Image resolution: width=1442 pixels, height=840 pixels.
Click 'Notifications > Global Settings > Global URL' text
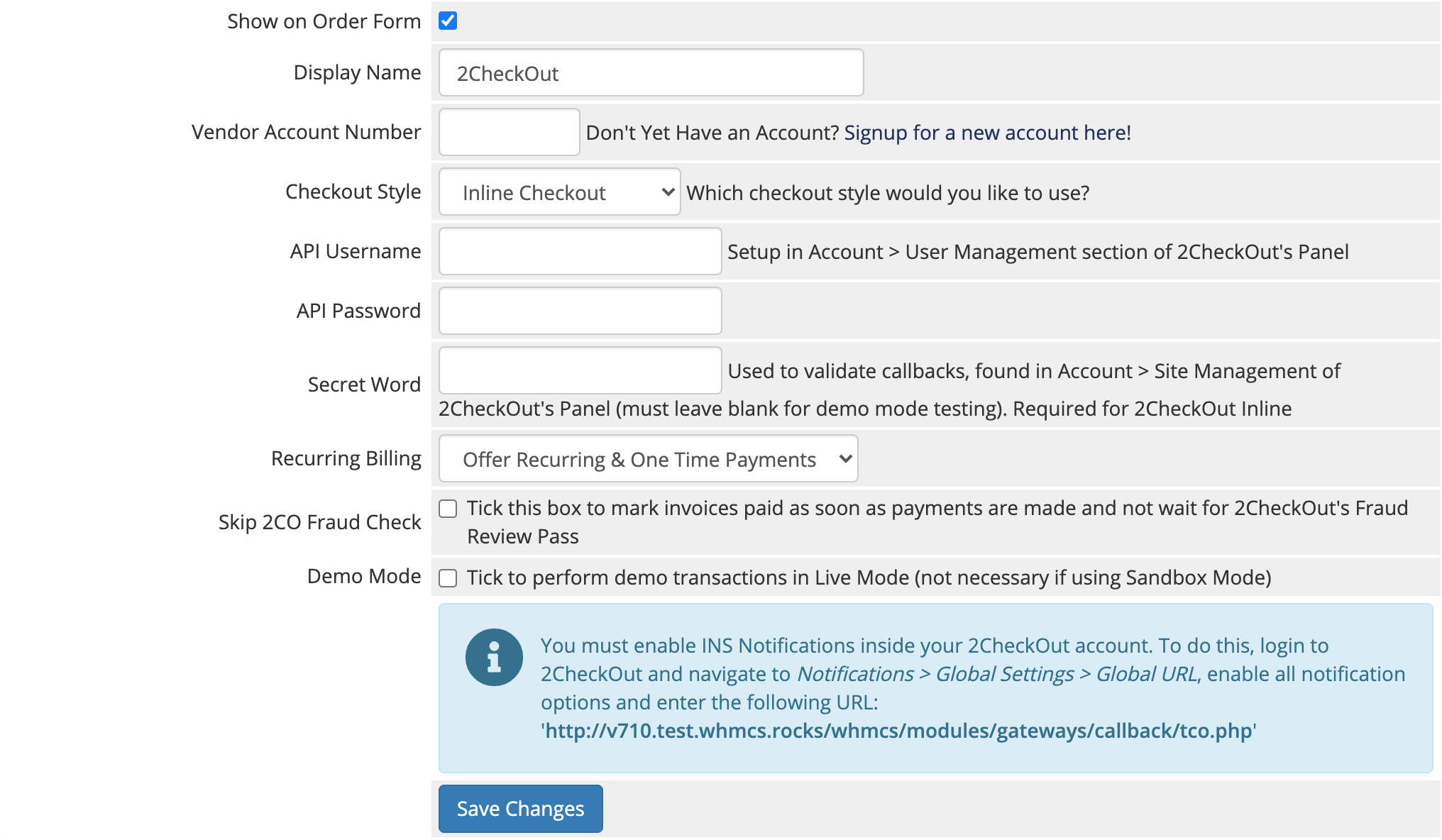pyautogui.click(x=997, y=674)
